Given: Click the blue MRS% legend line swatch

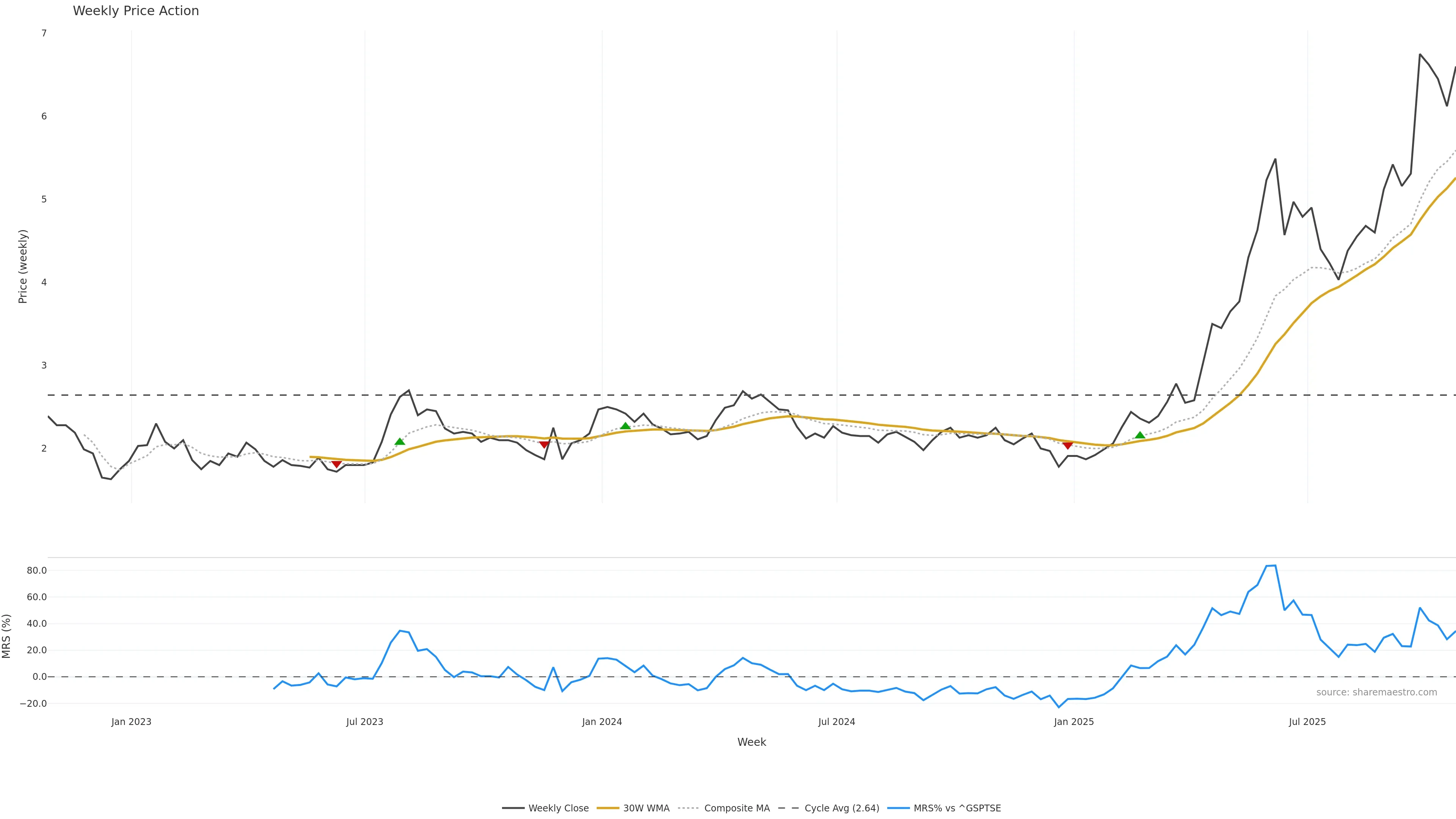Looking at the screenshot, I should click(x=899, y=808).
